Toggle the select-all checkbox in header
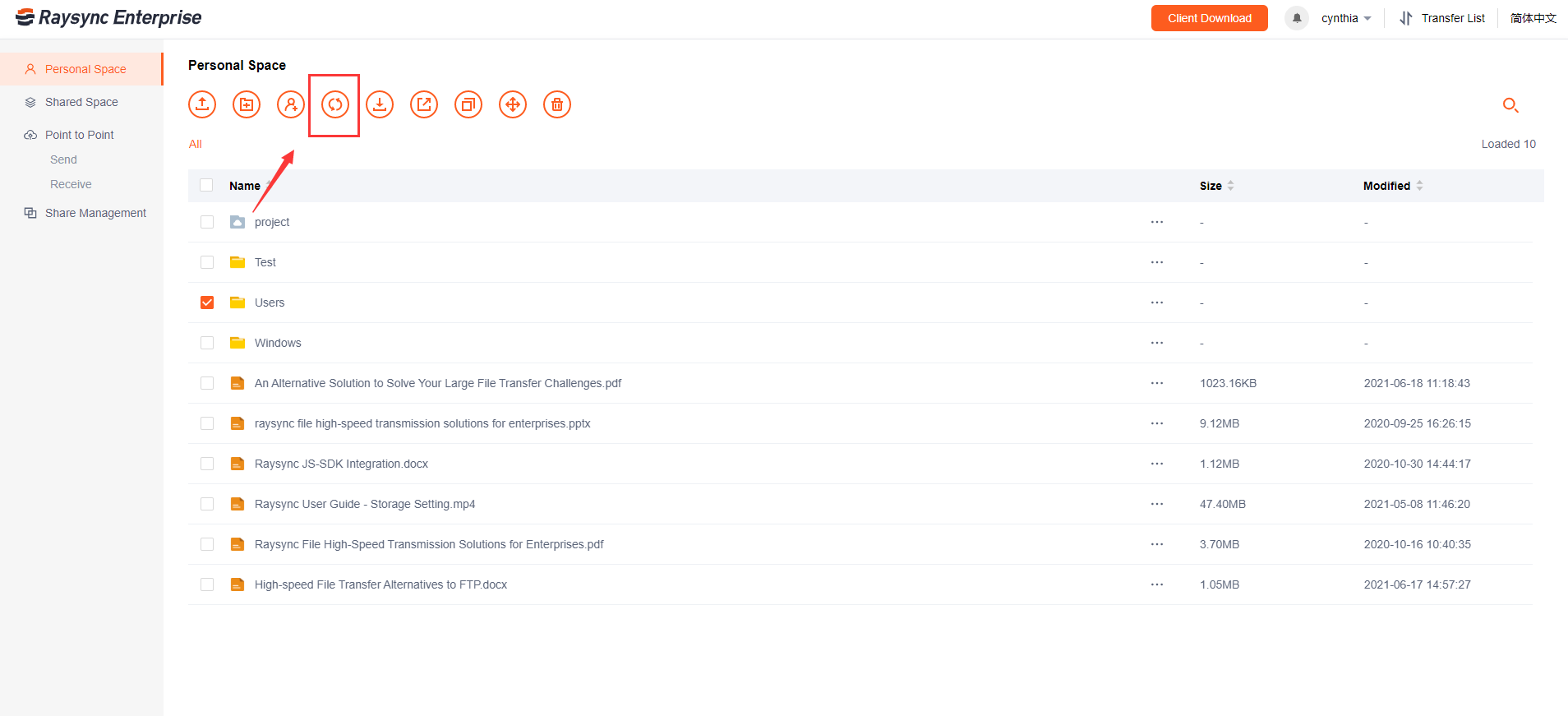This screenshot has height=716, width=1568. [x=206, y=186]
